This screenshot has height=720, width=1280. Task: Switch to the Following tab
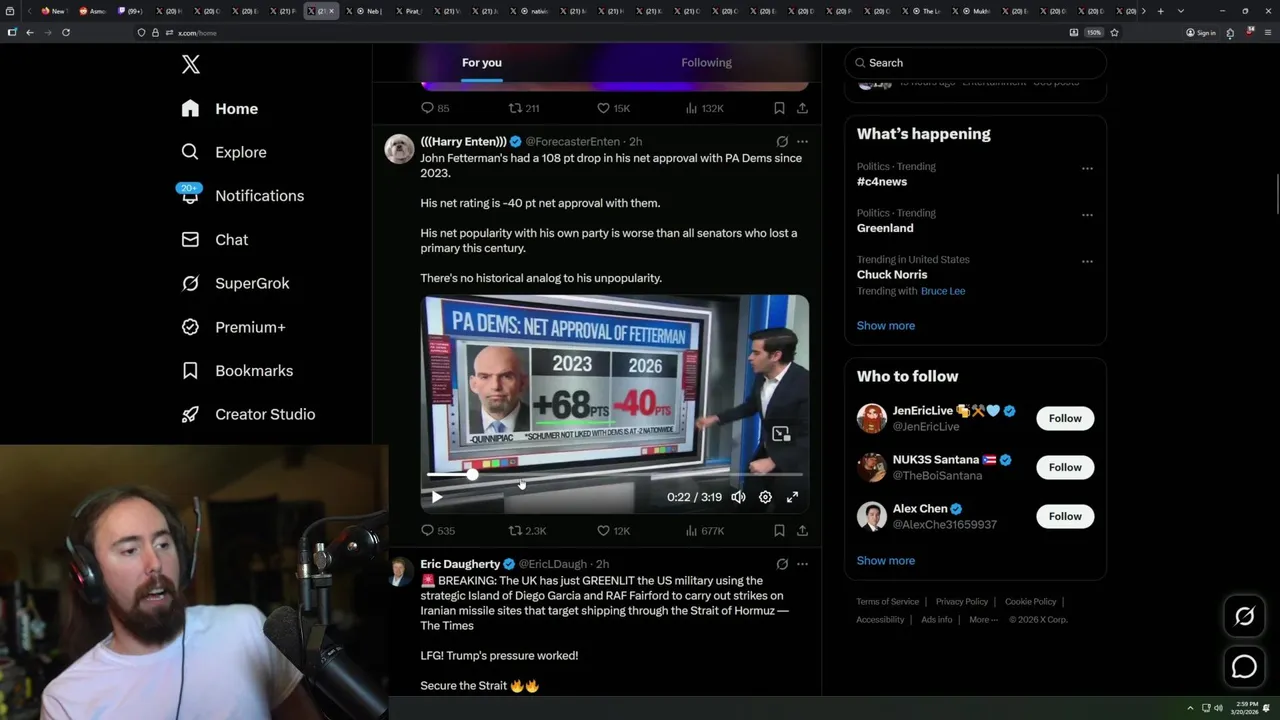706,63
